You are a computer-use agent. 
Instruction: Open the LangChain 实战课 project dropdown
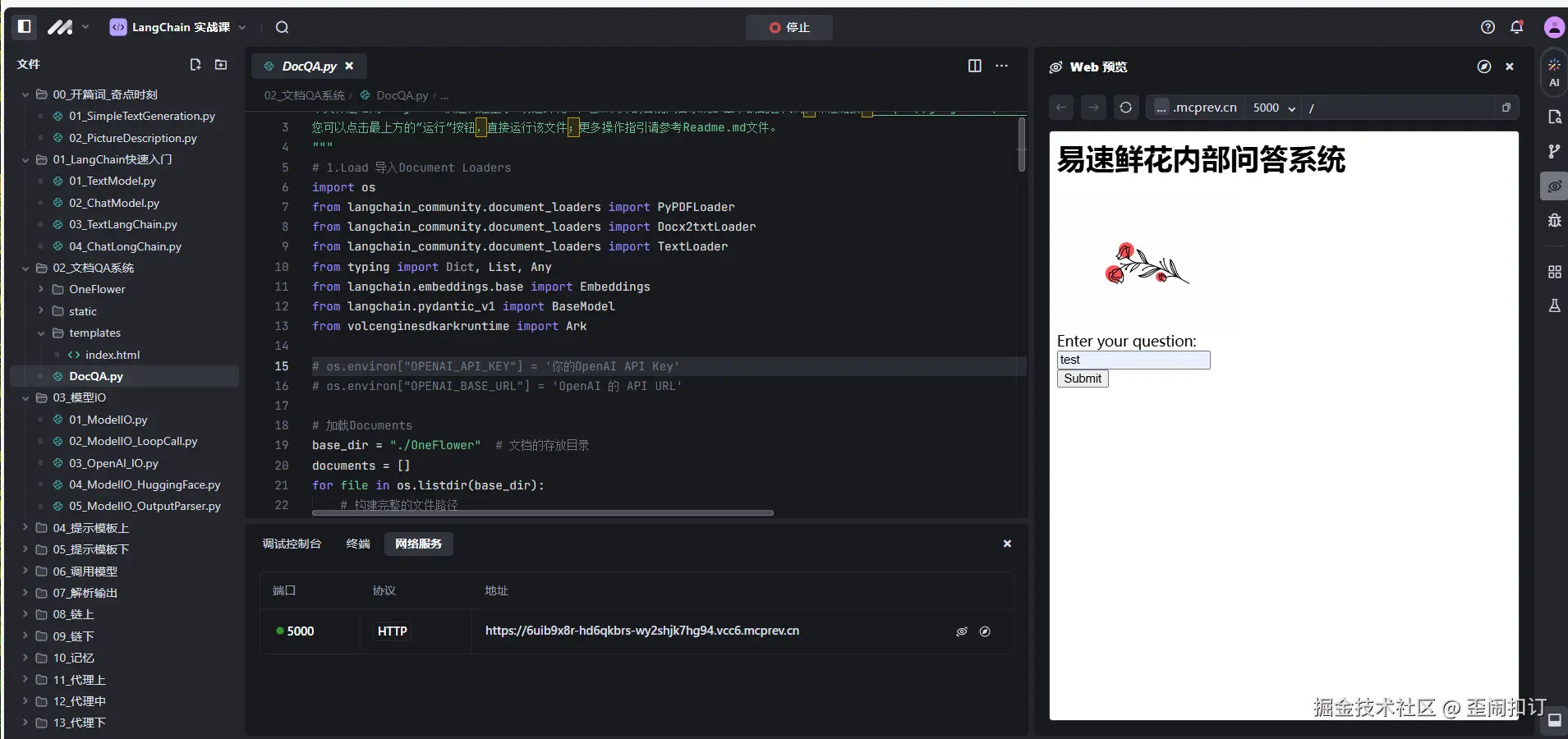click(x=241, y=27)
